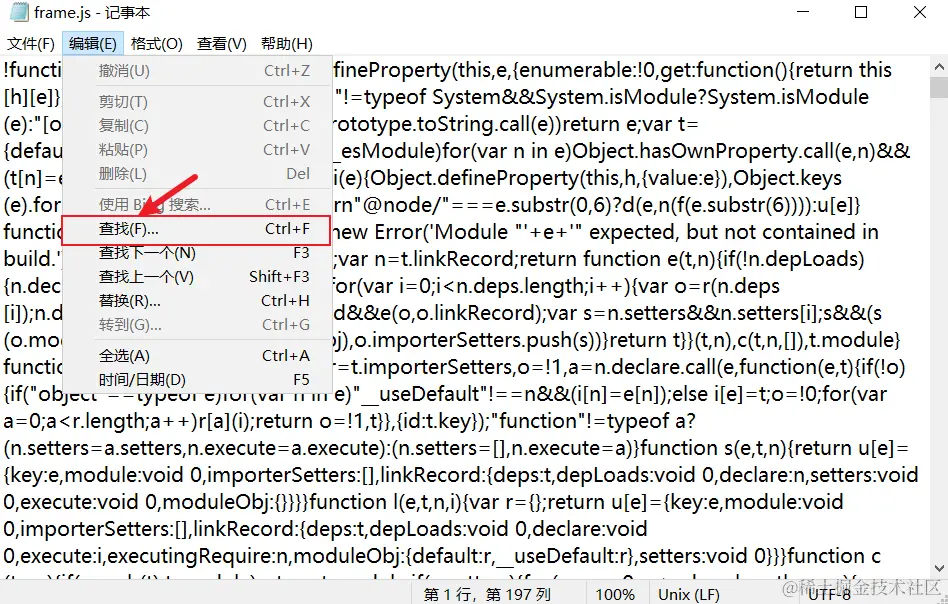Click the 粘贴(P) paste entry
The width and height of the screenshot is (948, 604).
click(196, 150)
